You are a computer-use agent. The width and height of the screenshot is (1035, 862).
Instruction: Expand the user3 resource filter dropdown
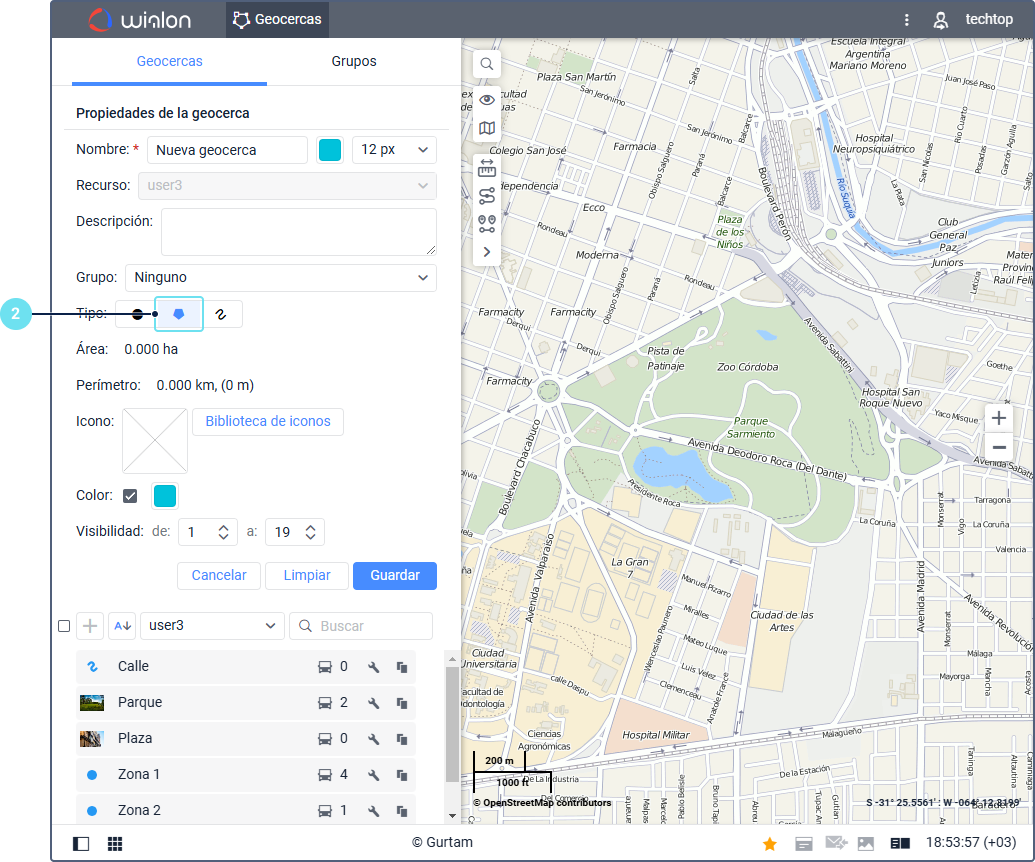coord(212,626)
